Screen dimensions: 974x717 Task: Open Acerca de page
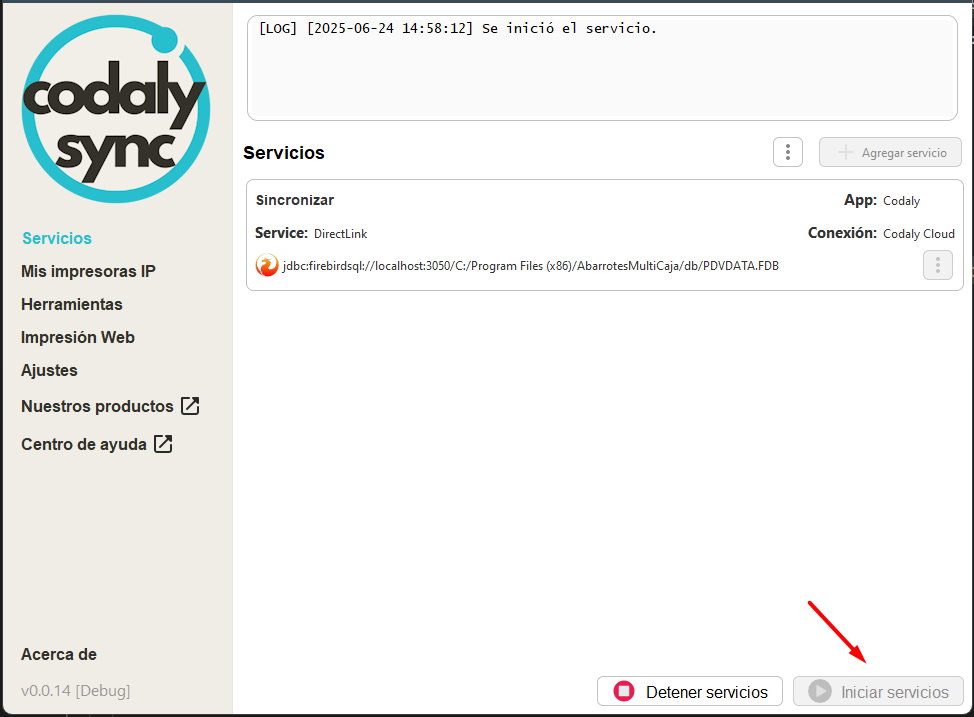point(59,654)
